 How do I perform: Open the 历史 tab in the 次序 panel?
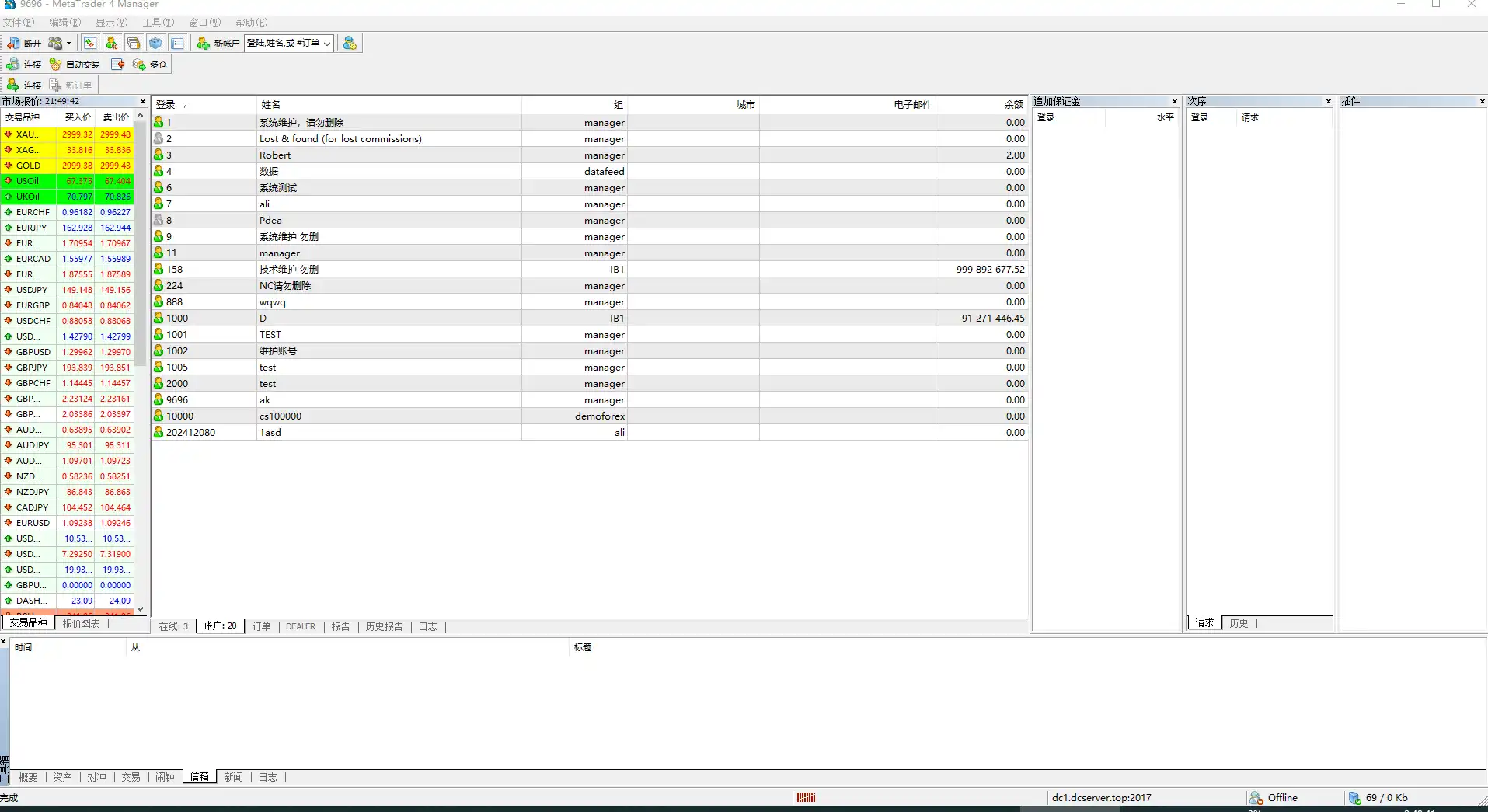point(1239,623)
